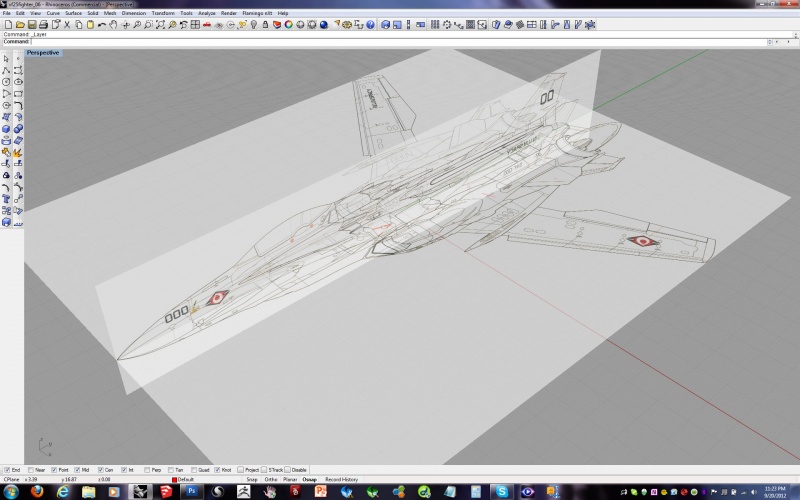
Task: Open the Analyze menu
Action: tap(207, 13)
